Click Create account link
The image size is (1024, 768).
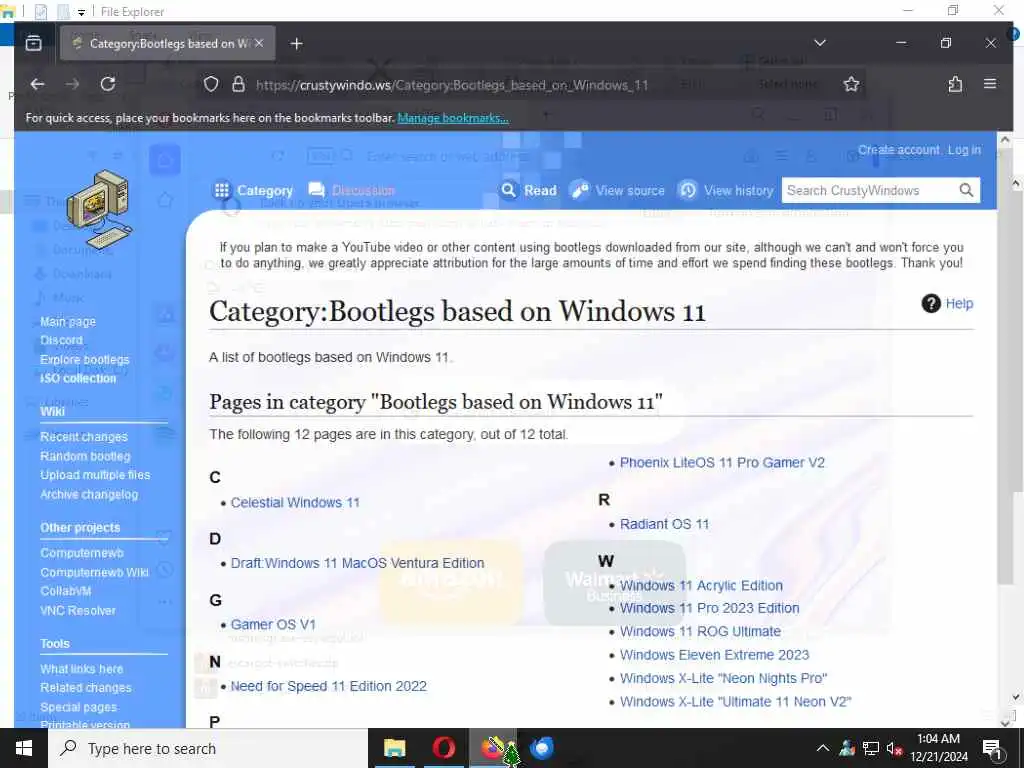[899, 150]
